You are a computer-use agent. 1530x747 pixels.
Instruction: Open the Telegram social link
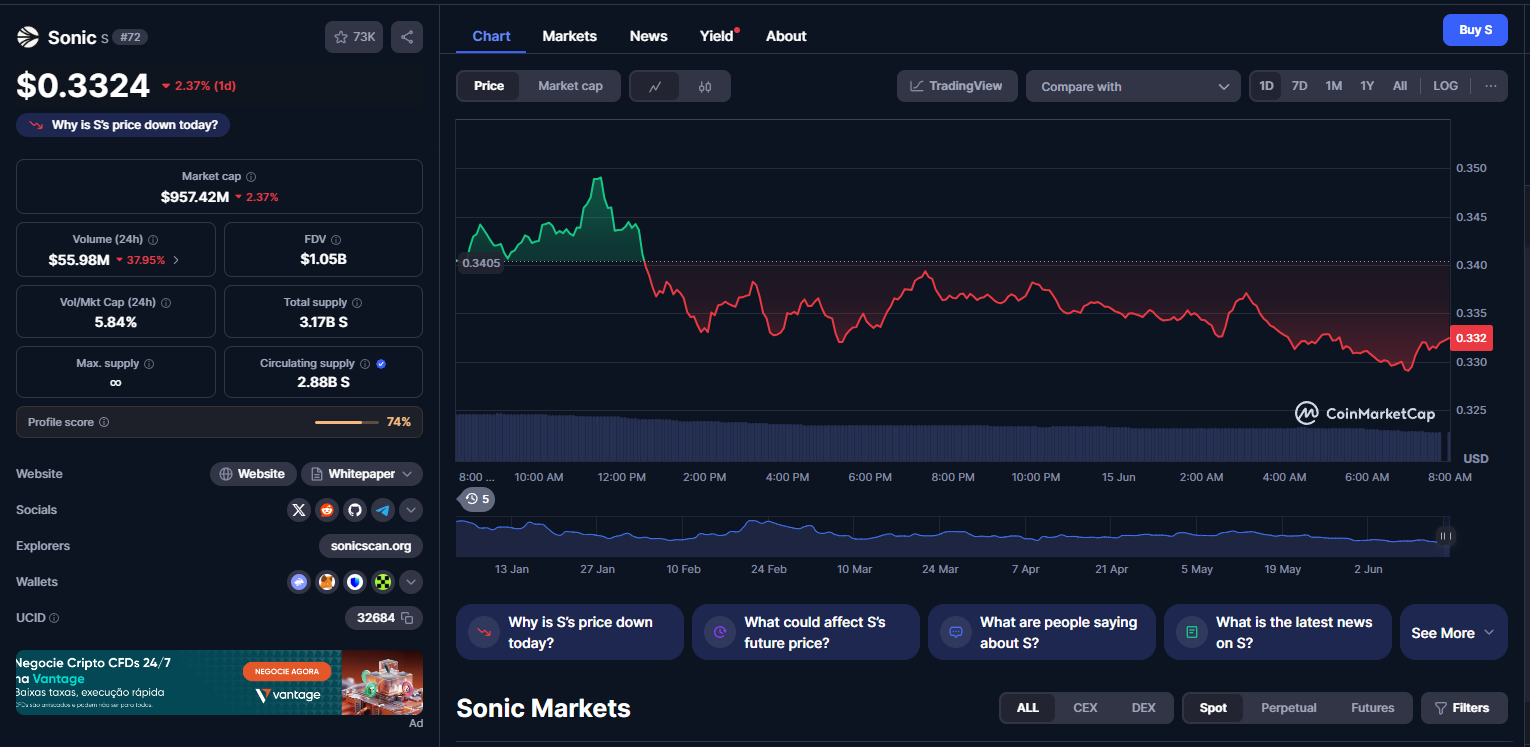coord(383,510)
